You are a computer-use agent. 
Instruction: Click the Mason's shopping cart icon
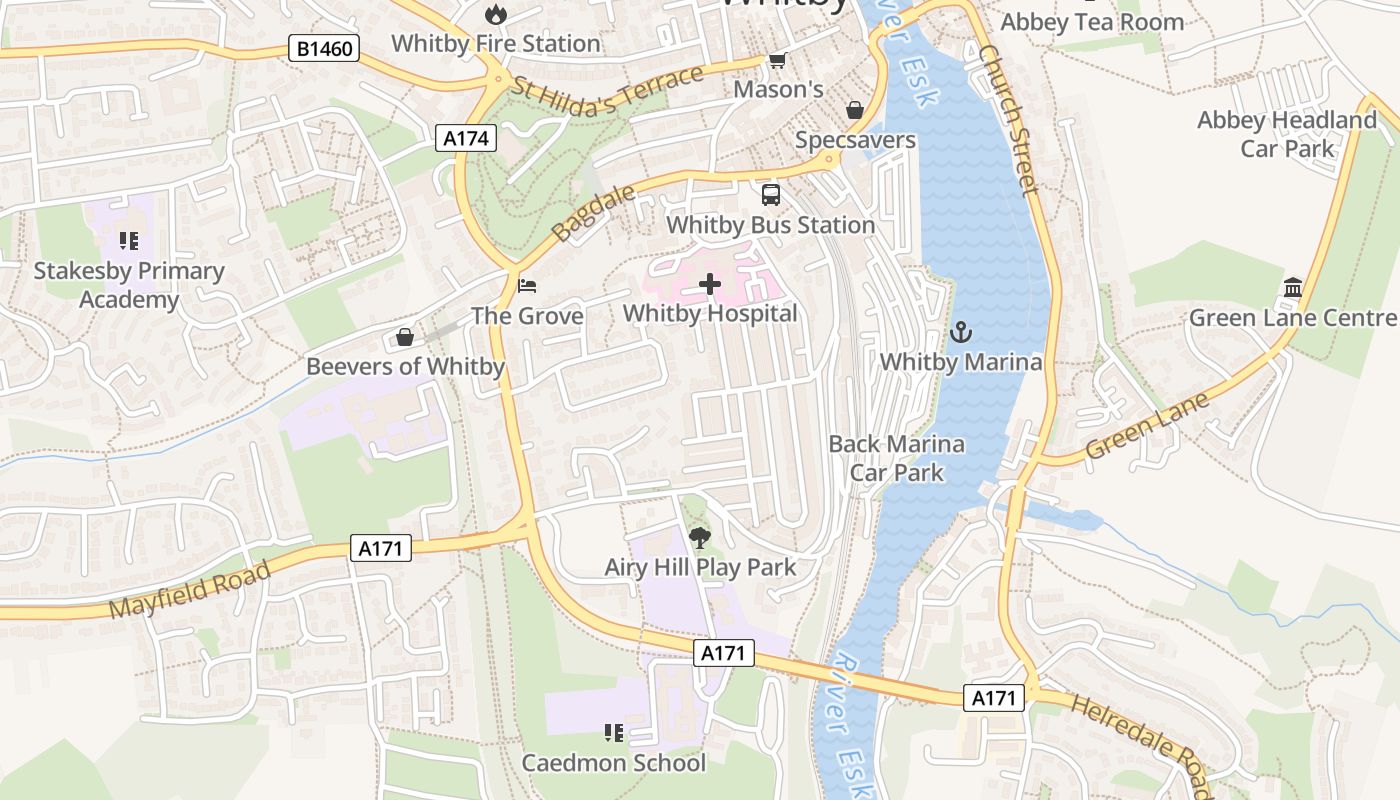tap(777, 60)
